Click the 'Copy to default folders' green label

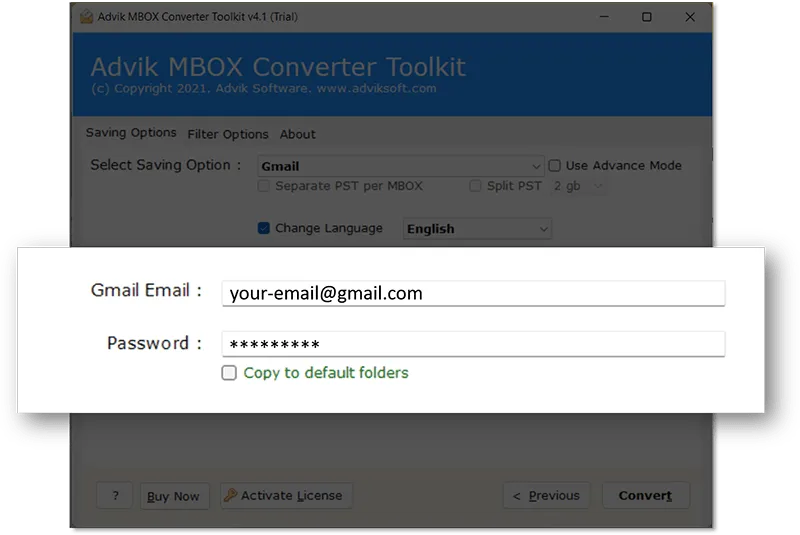click(326, 373)
